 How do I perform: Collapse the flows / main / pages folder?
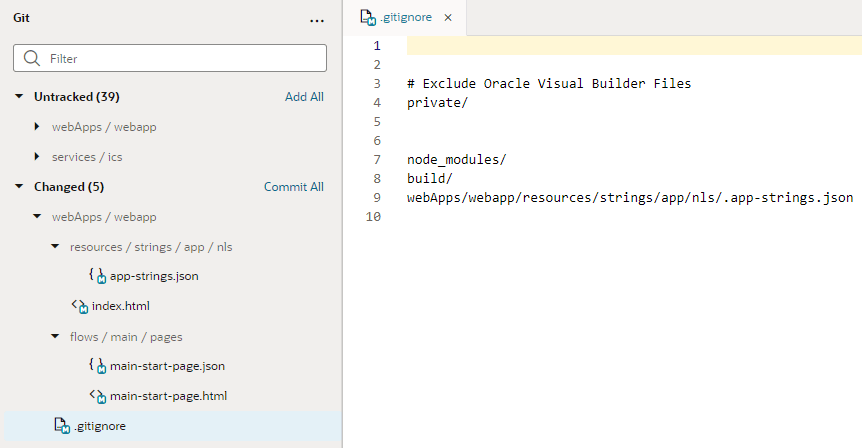click(55, 337)
